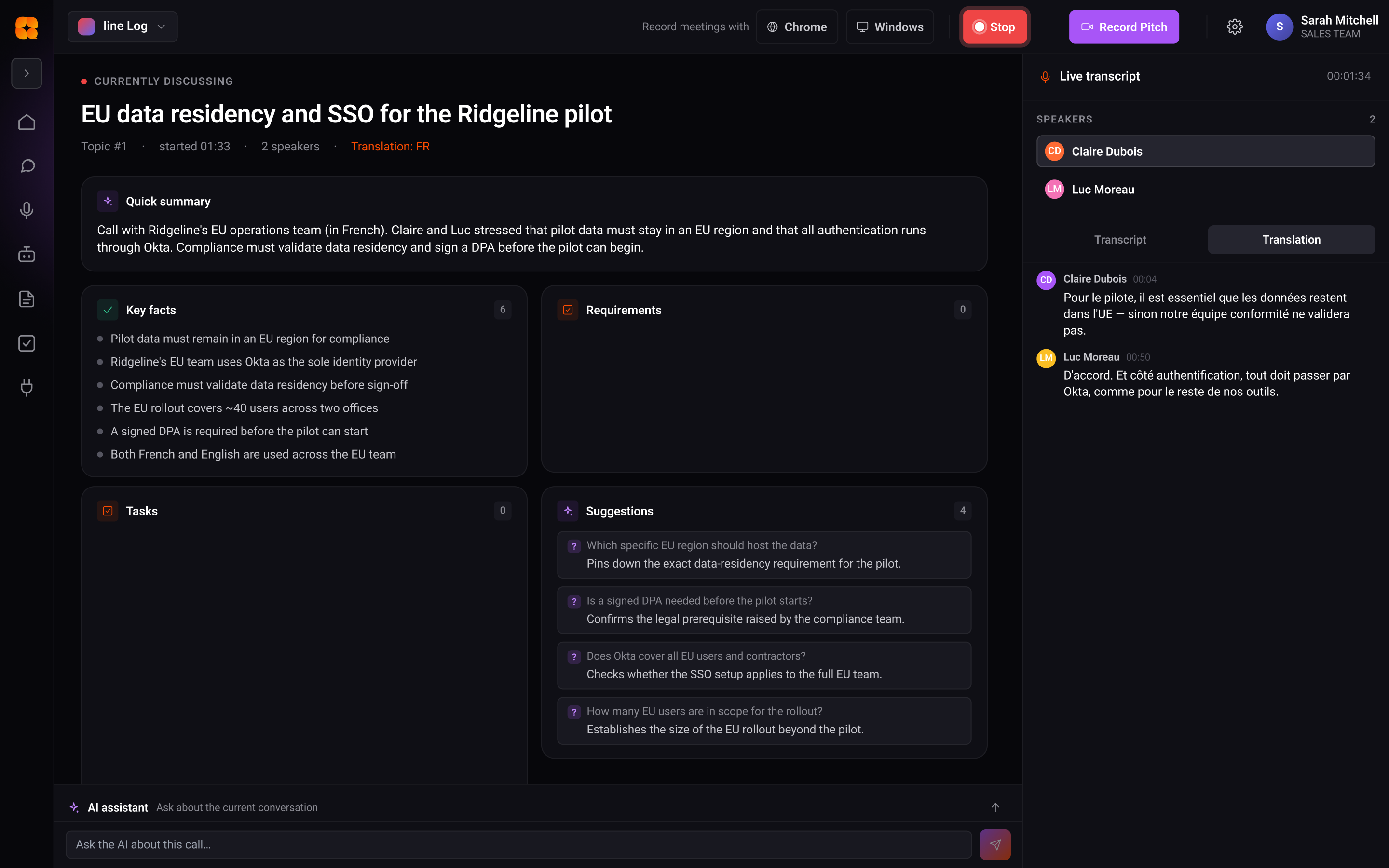Open the microphone sidebar icon
This screenshot has width=1389, height=868.
tap(27, 210)
